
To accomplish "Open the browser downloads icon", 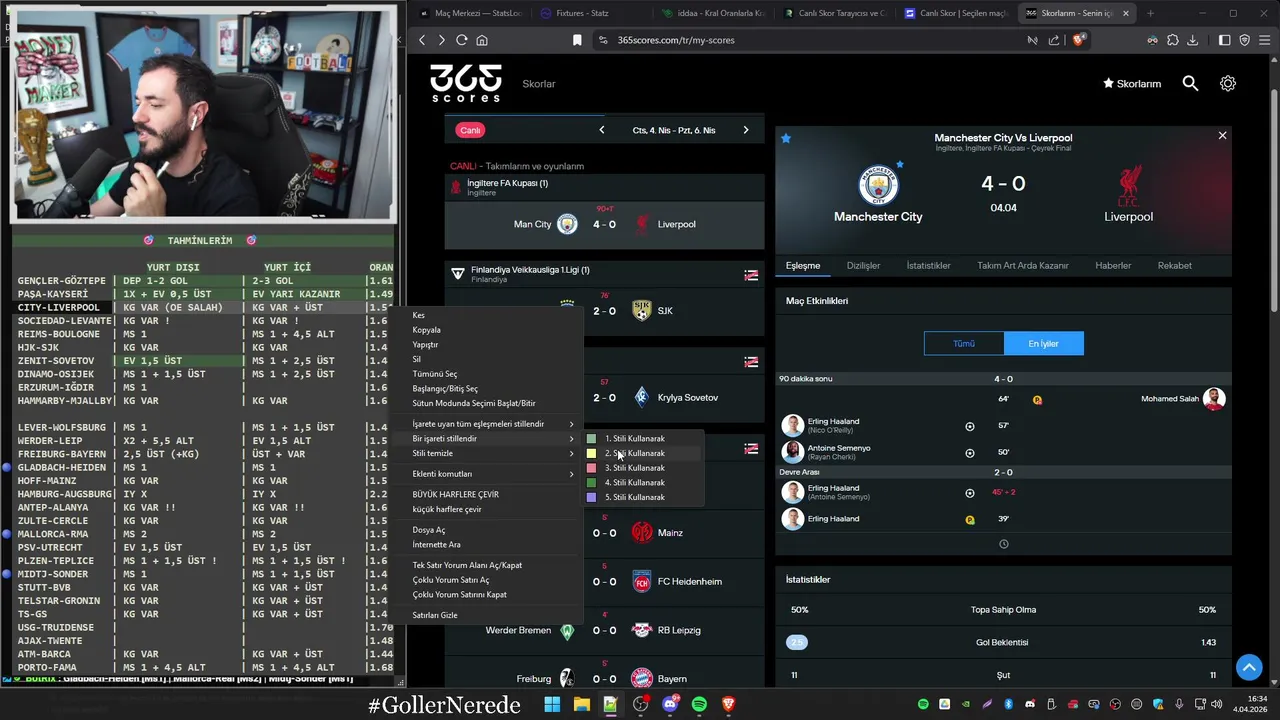I will [x=1192, y=40].
